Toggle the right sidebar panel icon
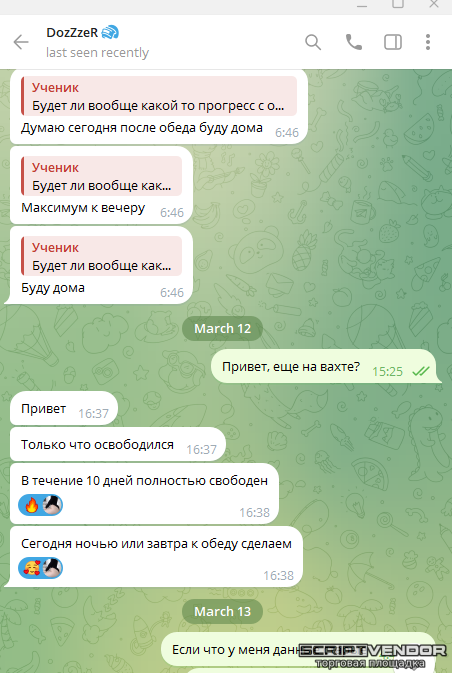This screenshot has height=673, width=452. tap(393, 42)
